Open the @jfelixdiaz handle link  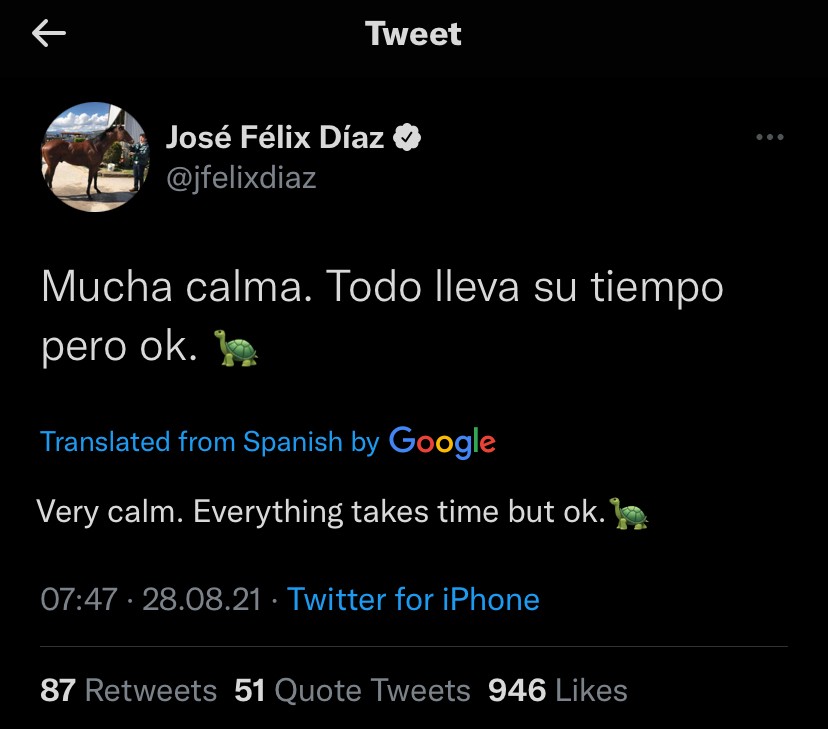[239, 177]
